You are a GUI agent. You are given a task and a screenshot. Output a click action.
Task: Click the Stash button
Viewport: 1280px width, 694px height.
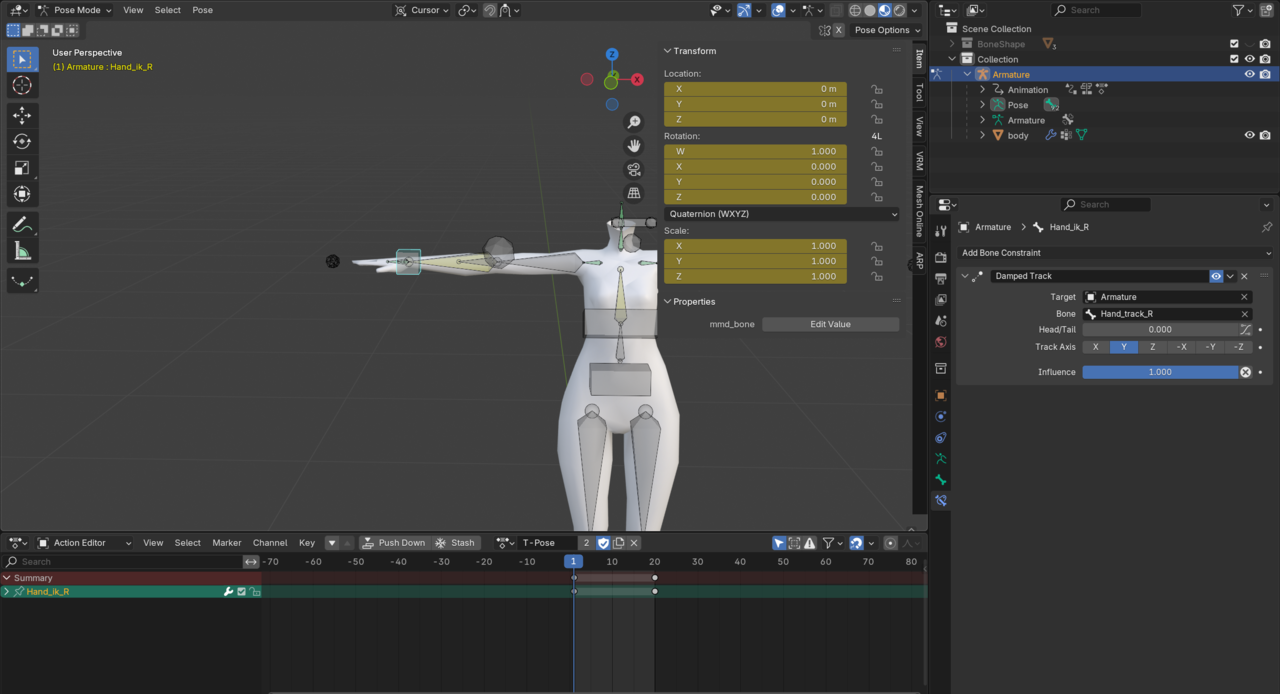point(455,543)
